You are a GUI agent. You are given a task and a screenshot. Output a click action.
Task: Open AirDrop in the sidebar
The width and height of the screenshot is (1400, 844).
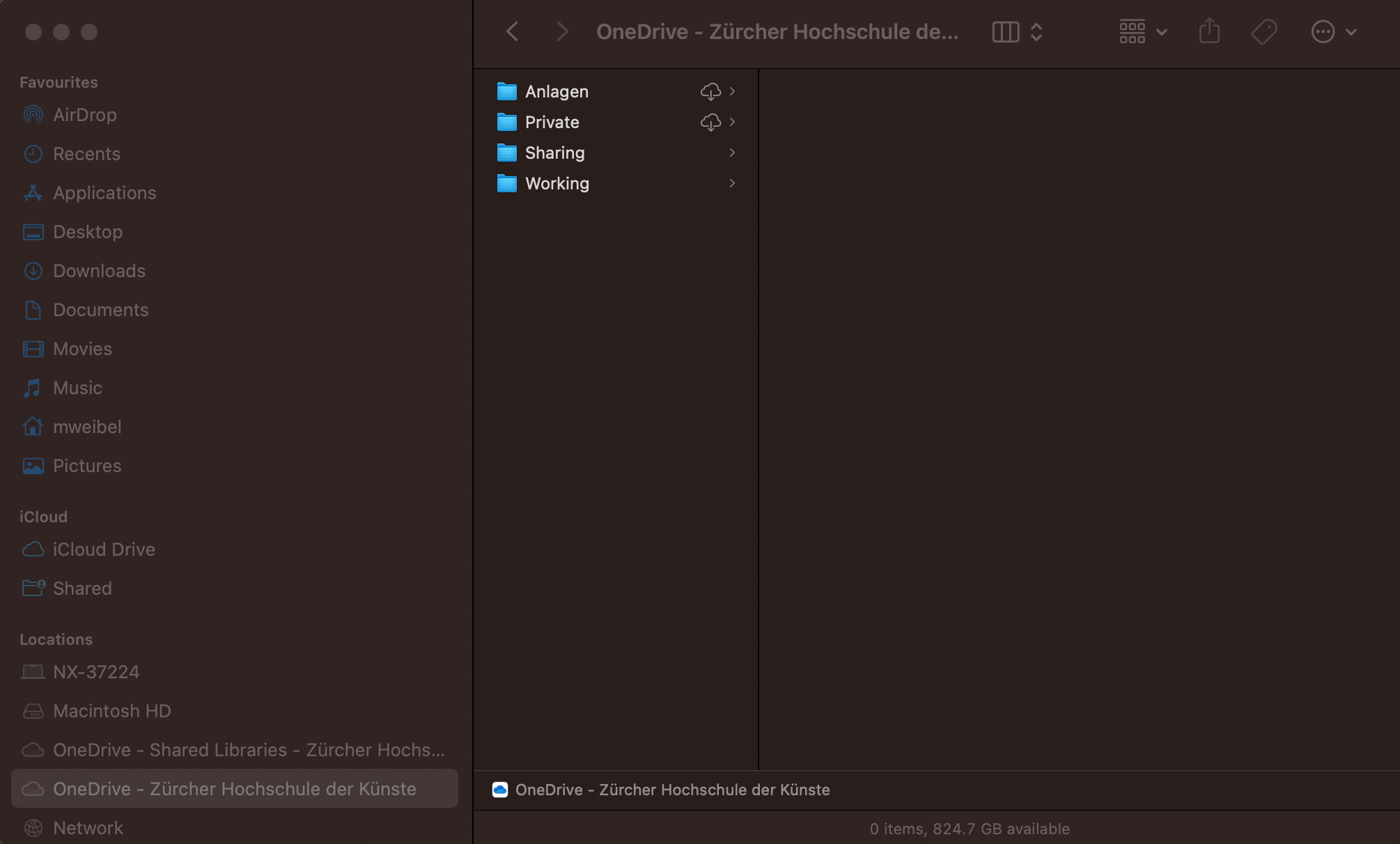pyautogui.click(x=85, y=115)
